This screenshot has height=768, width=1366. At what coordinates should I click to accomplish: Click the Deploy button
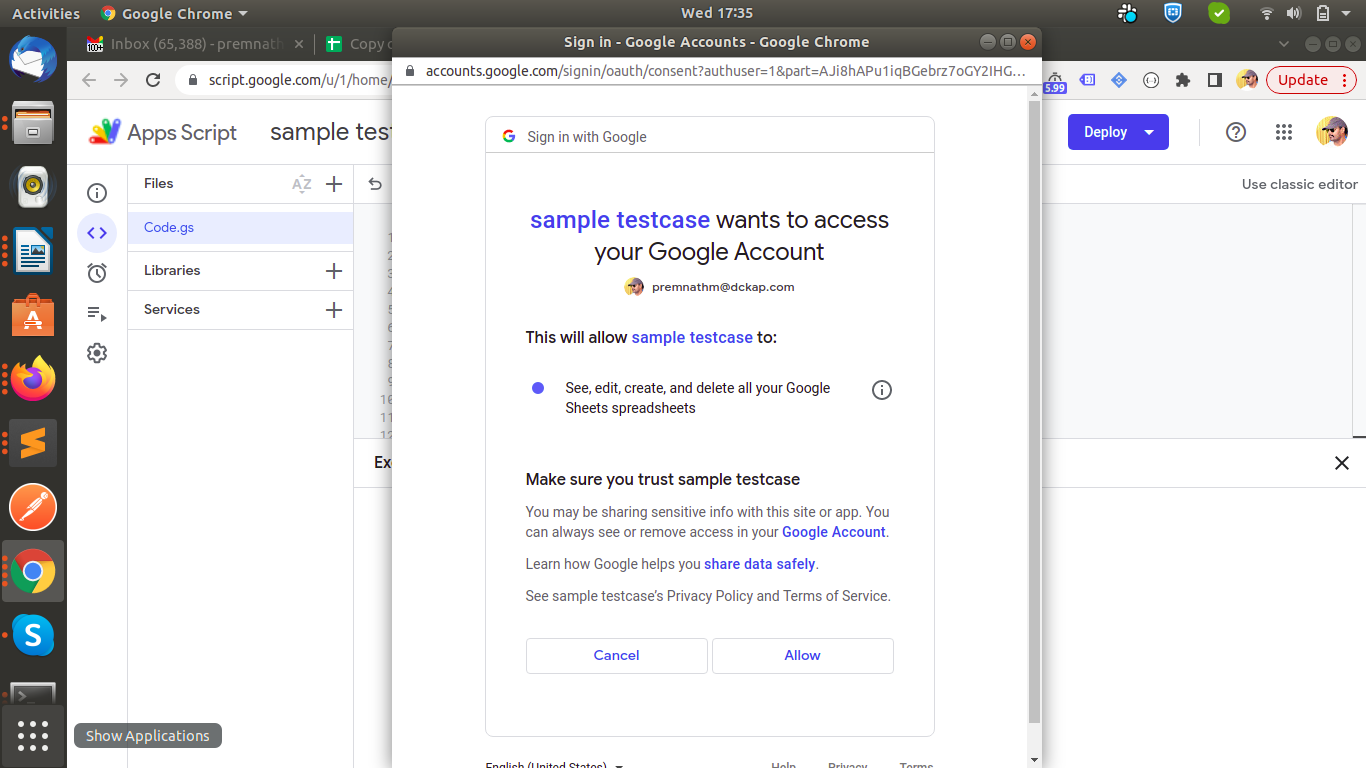(x=1105, y=132)
